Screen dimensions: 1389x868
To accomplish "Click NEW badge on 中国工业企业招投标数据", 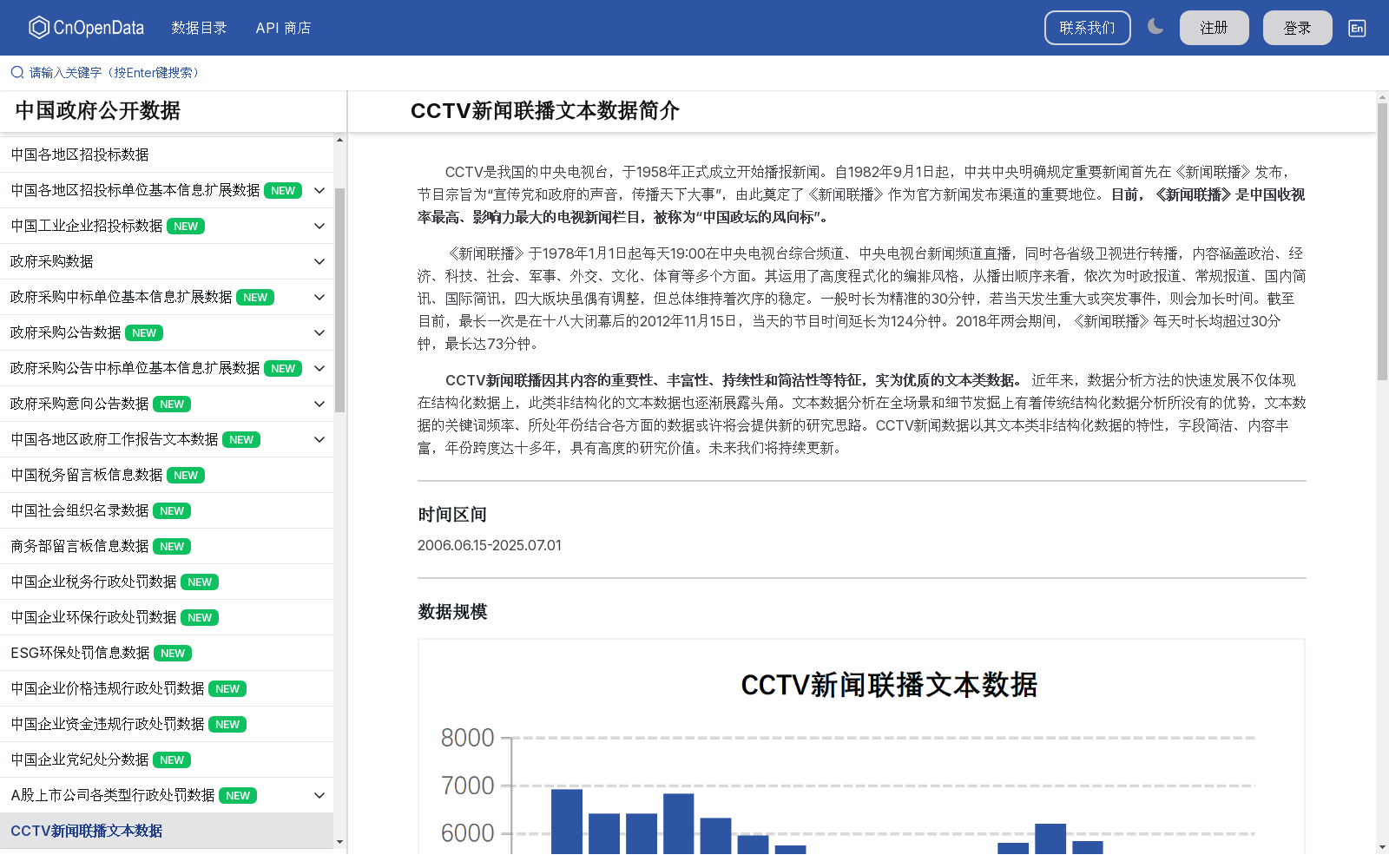I will coord(186,226).
